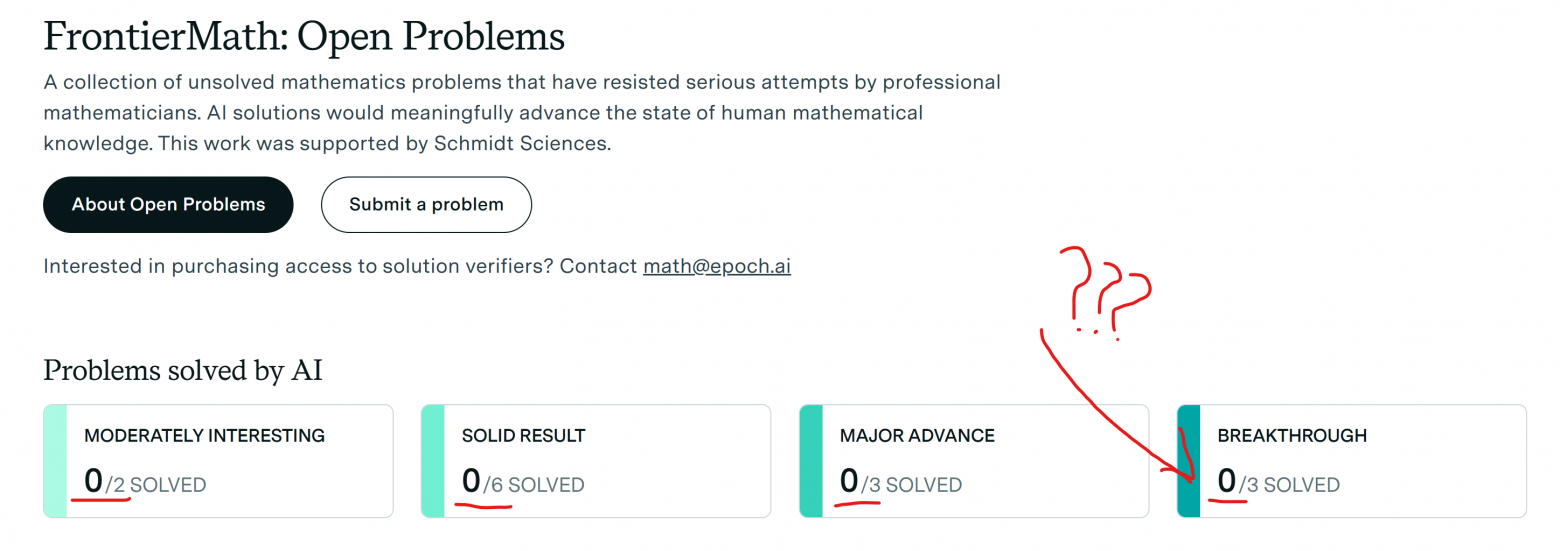This screenshot has width=1560, height=551.
Task: Click the 0/3 SOLVED count under Major Advance
Action: (x=900, y=484)
